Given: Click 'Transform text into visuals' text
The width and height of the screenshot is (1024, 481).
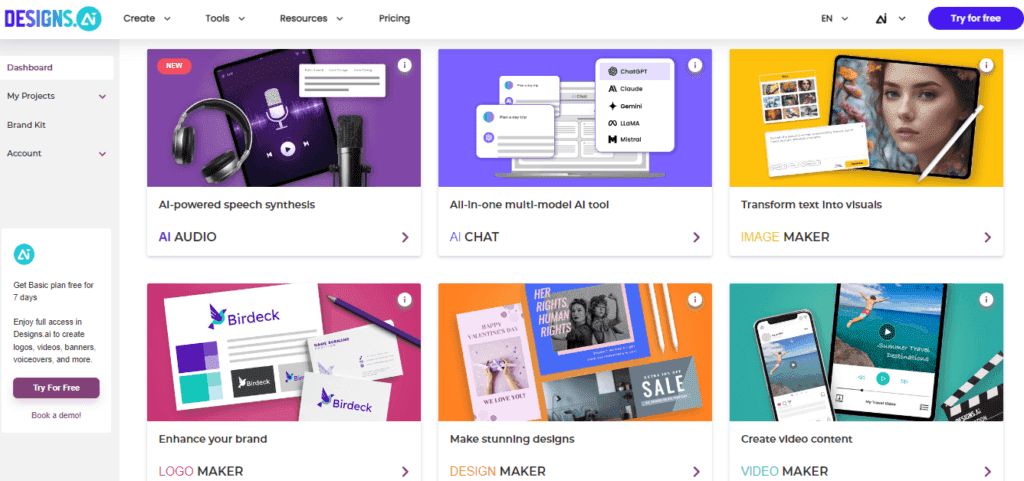Looking at the screenshot, I should [811, 205].
